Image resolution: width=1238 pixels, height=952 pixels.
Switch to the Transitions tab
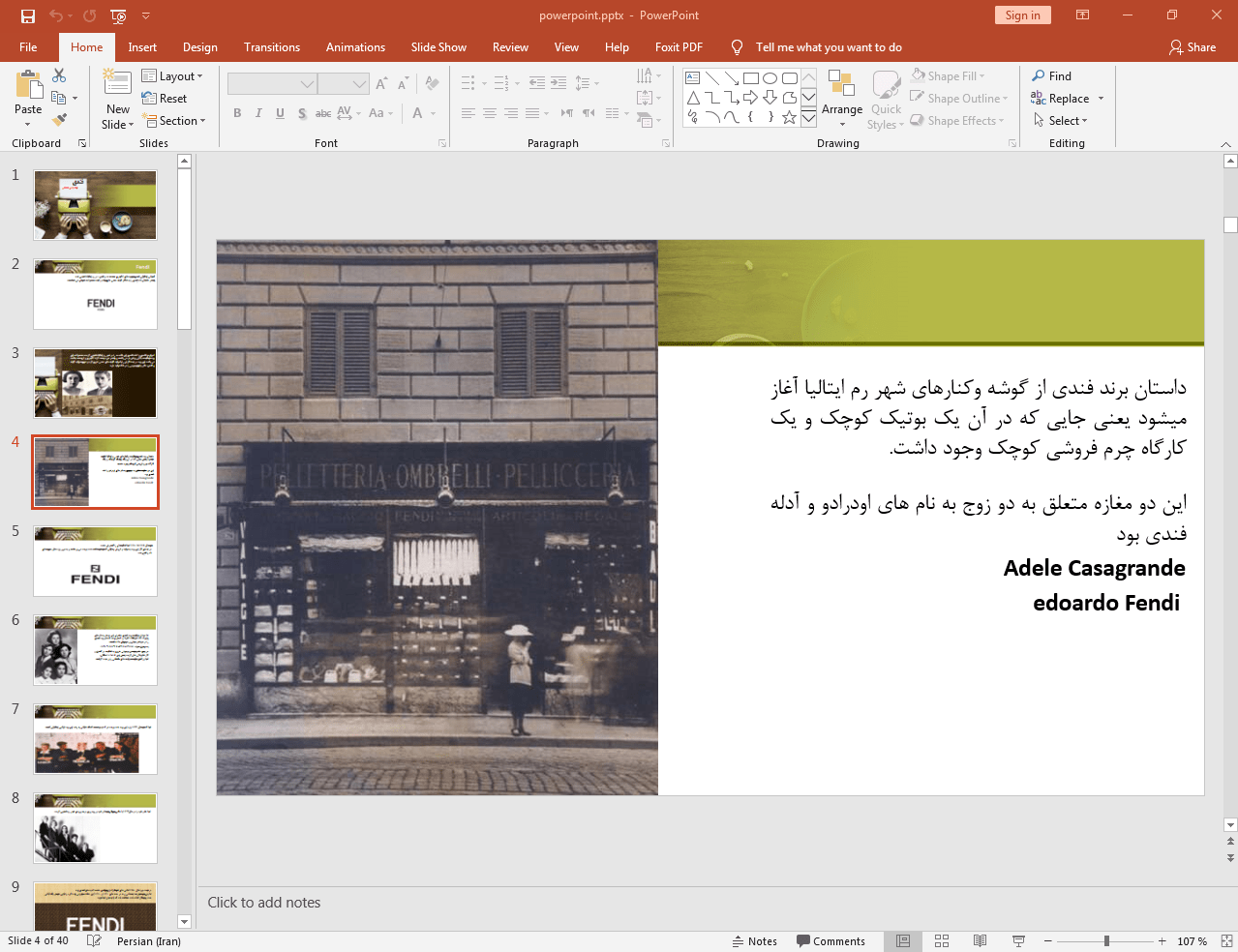[272, 47]
